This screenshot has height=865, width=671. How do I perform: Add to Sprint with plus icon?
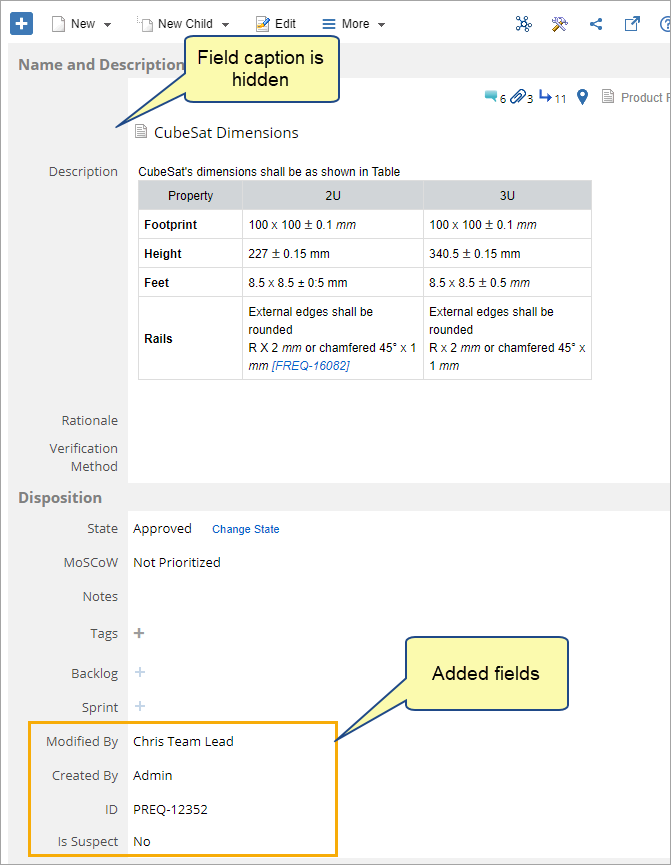click(140, 707)
